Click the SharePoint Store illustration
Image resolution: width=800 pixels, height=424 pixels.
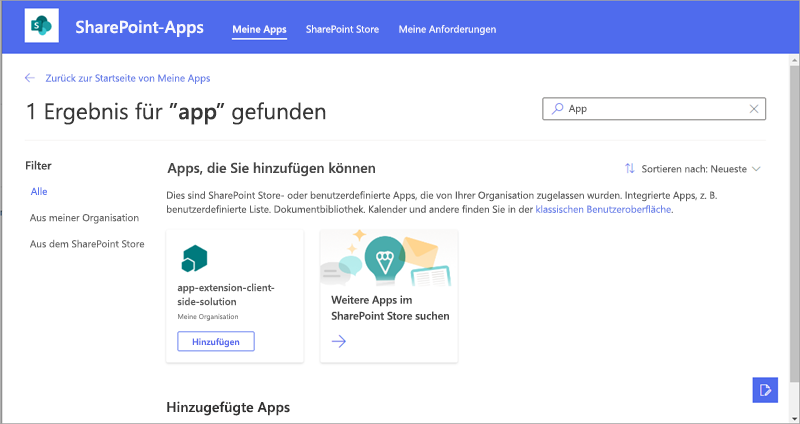[389, 258]
